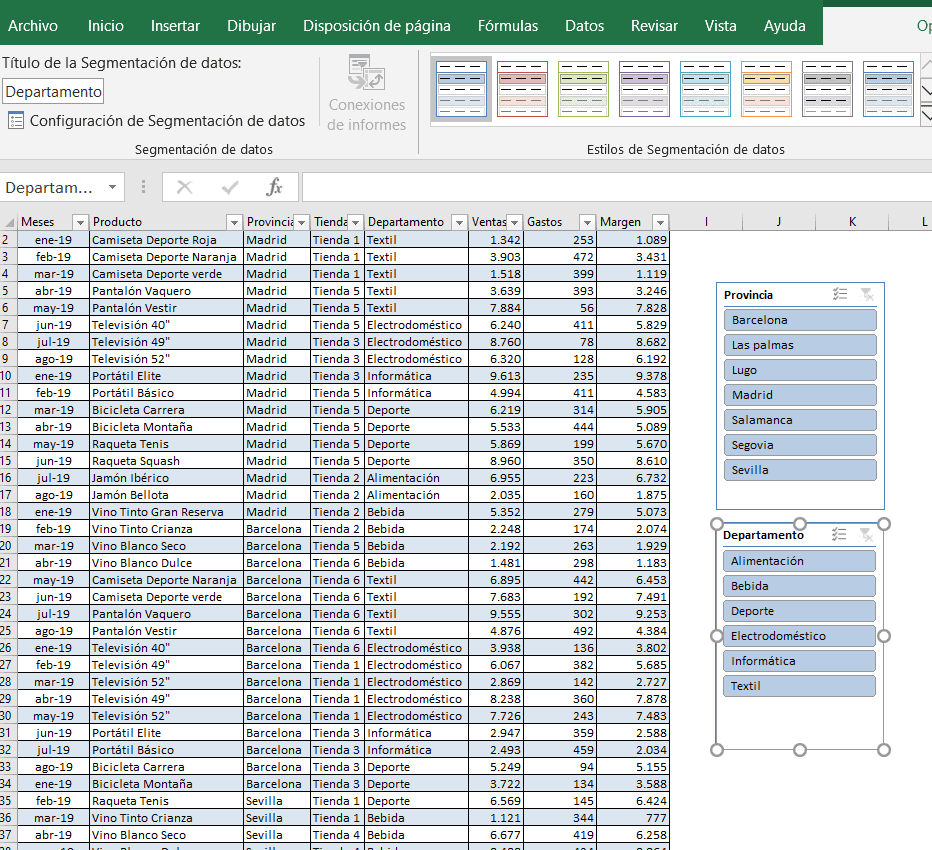Apply the orange slicer style
The image size is (932, 850).
pos(767,89)
